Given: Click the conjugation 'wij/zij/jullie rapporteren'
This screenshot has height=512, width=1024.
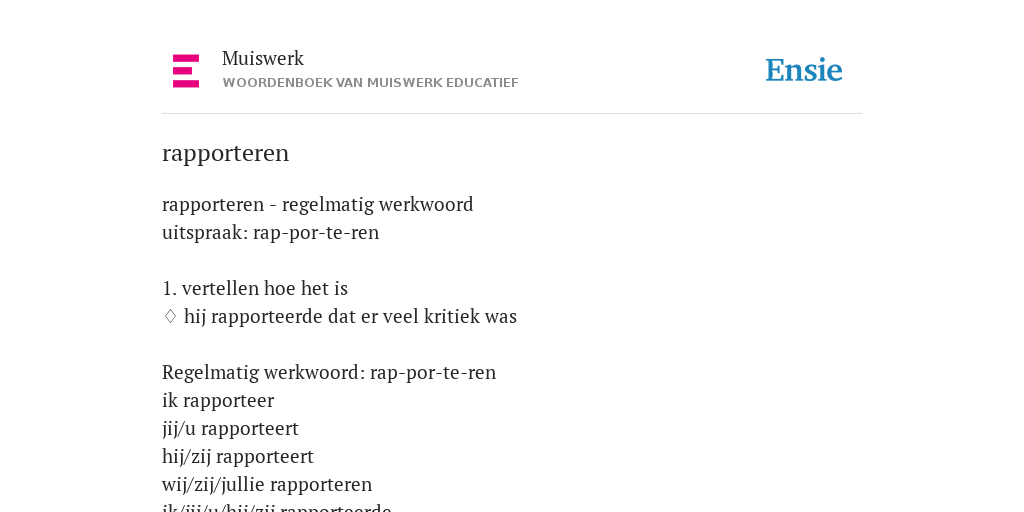Looking at the screenshot, I should (267, 485).
